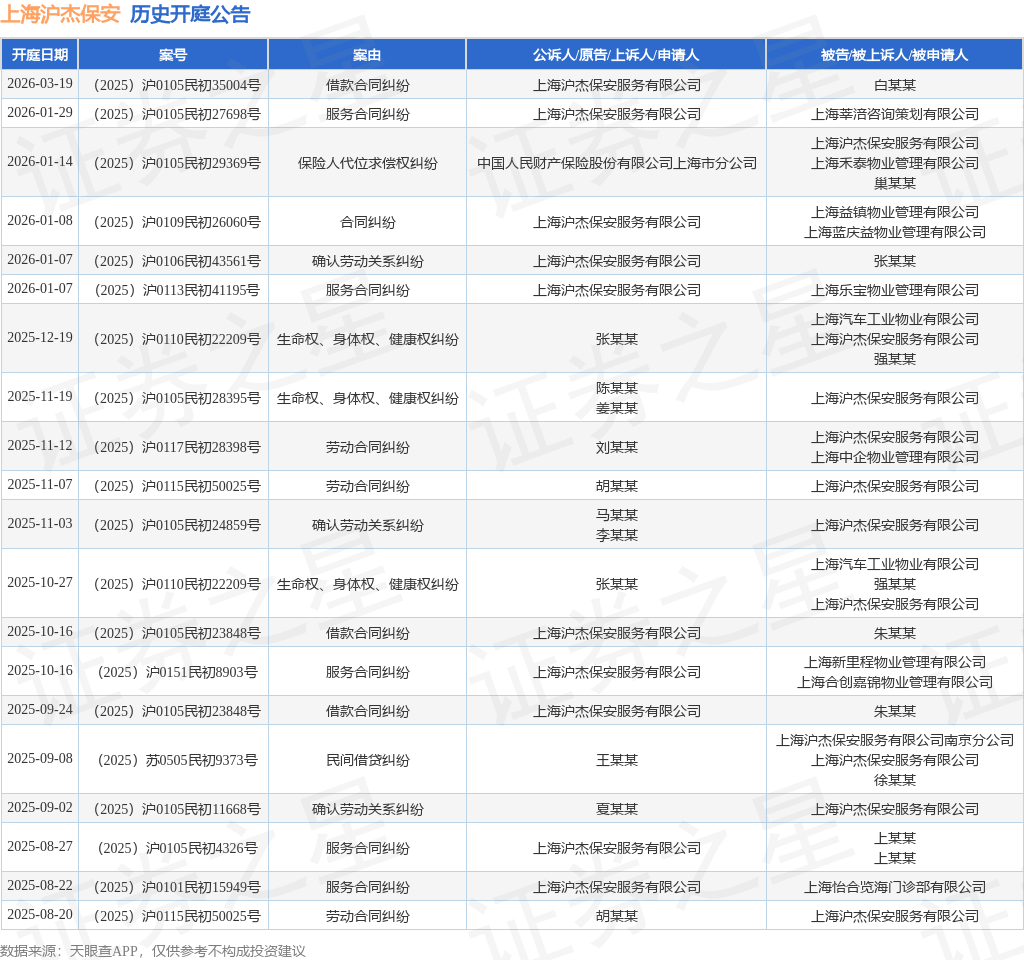Click plaintiff 姜某某

coord(616,408)
